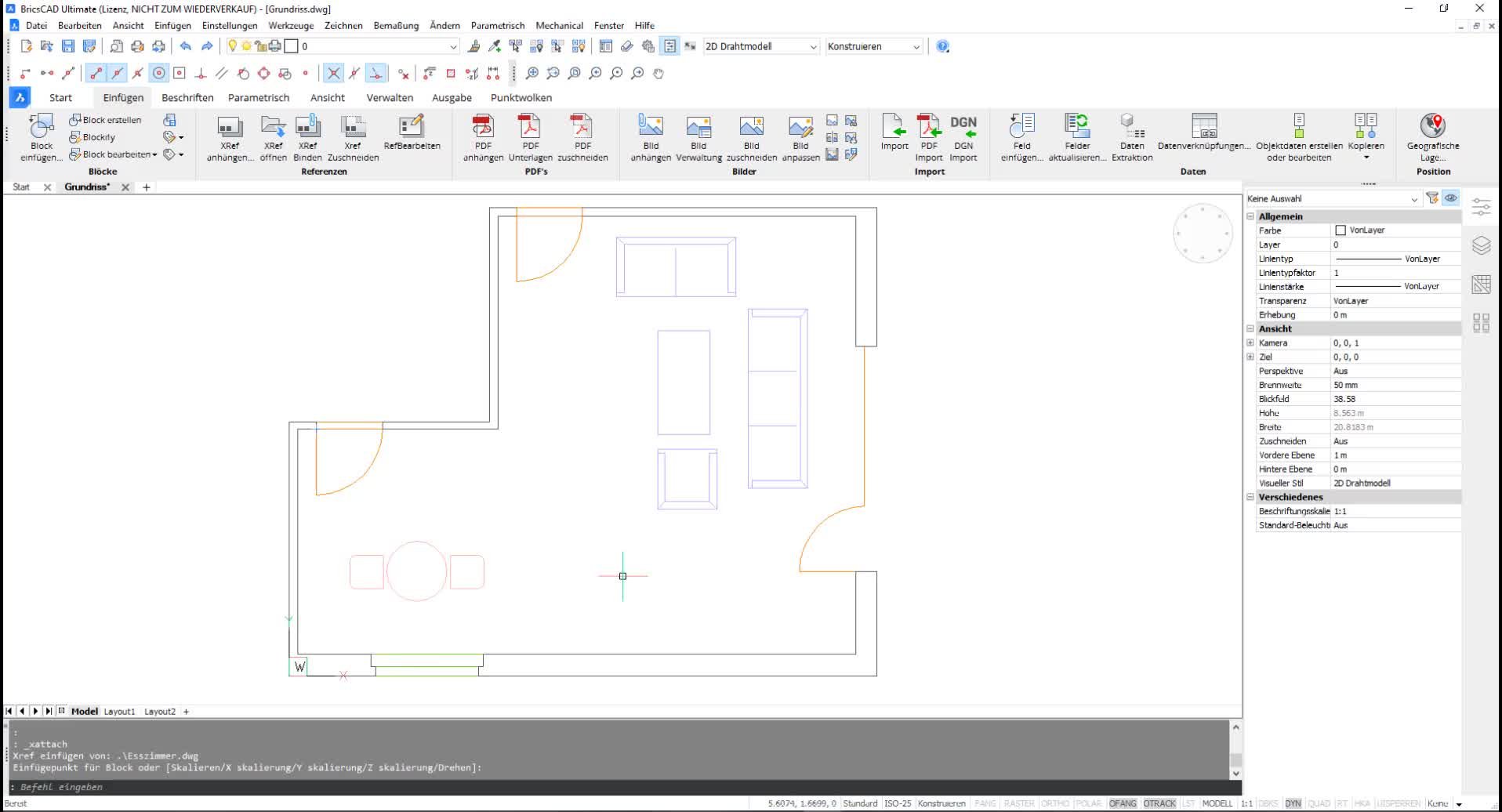Click XRef öffnen icon
Image resolution: width=1502 pixels, height=812 pixels.
273,127
